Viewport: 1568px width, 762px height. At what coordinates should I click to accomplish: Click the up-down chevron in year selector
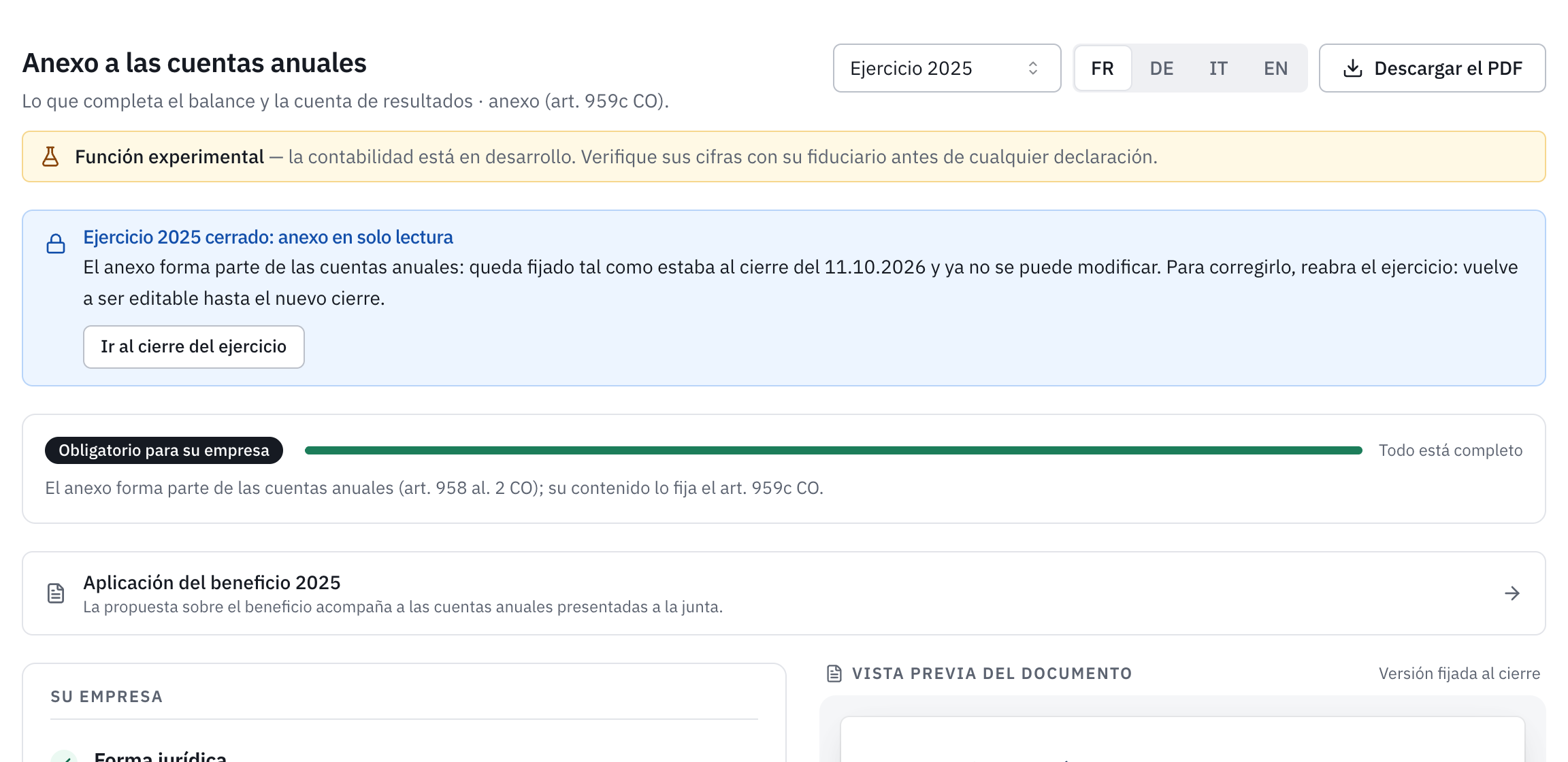click(x=1033, y=68)
